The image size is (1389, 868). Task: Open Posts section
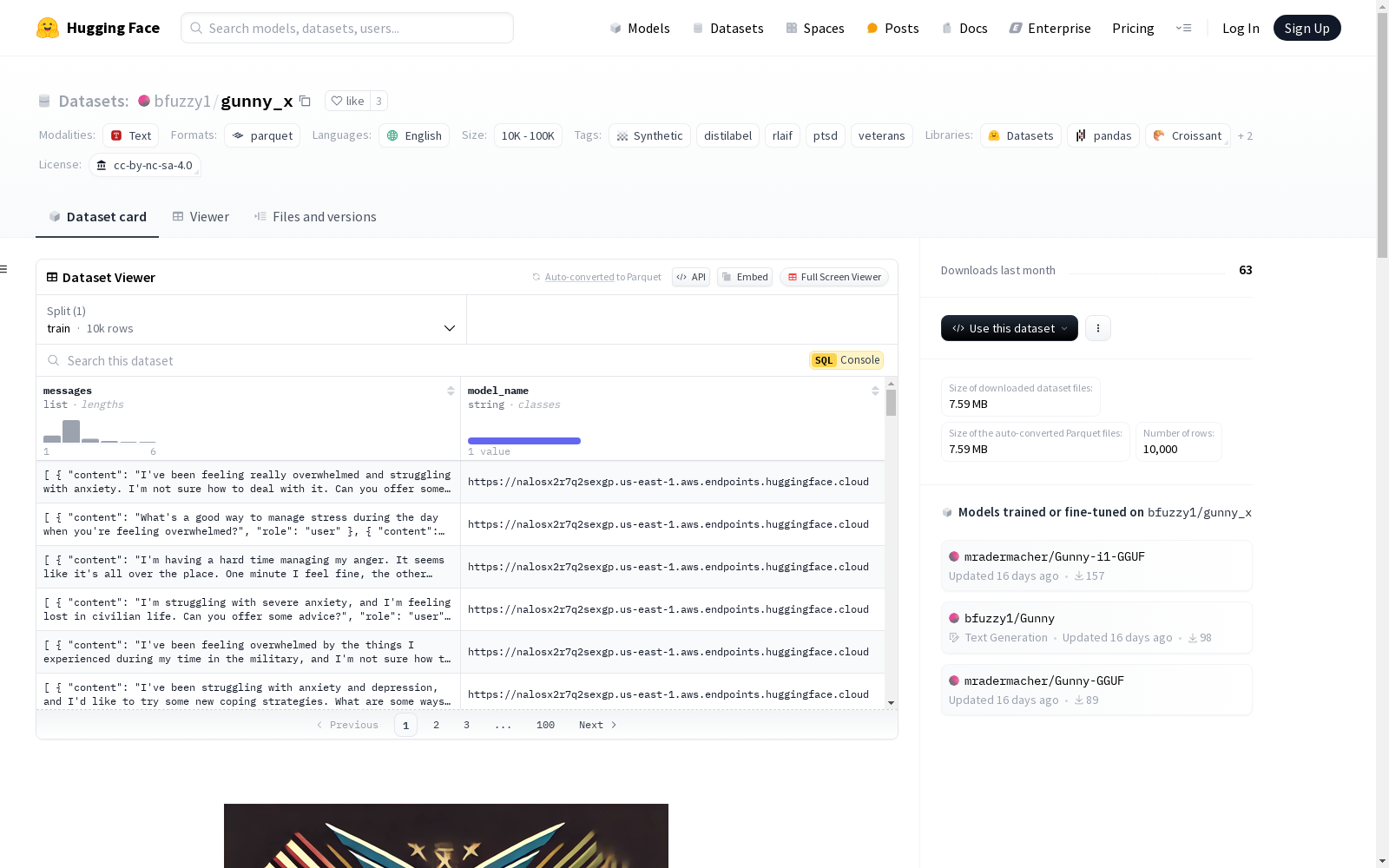pos(892,28)
